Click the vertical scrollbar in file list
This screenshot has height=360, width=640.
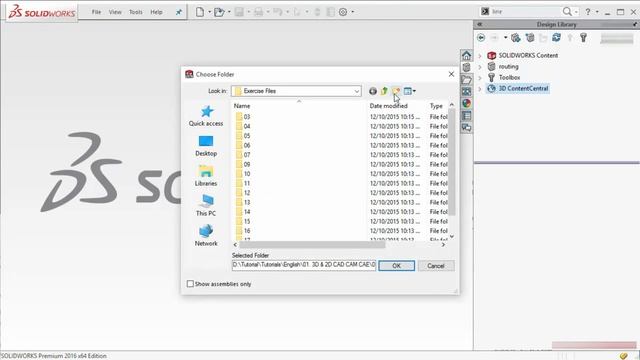tap(452, 162)
